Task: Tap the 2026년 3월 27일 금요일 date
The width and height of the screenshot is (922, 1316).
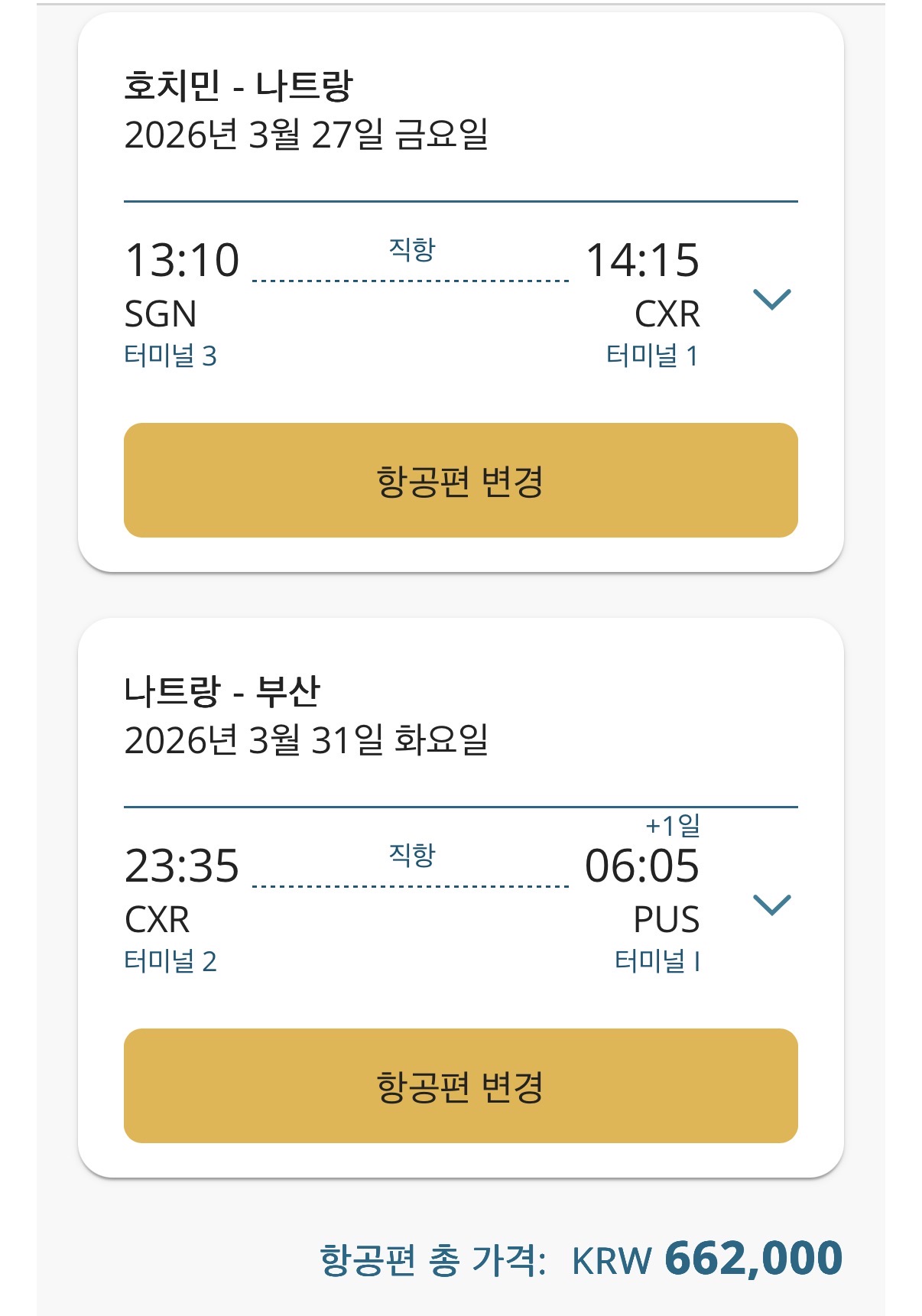Action: pos(306,135)
